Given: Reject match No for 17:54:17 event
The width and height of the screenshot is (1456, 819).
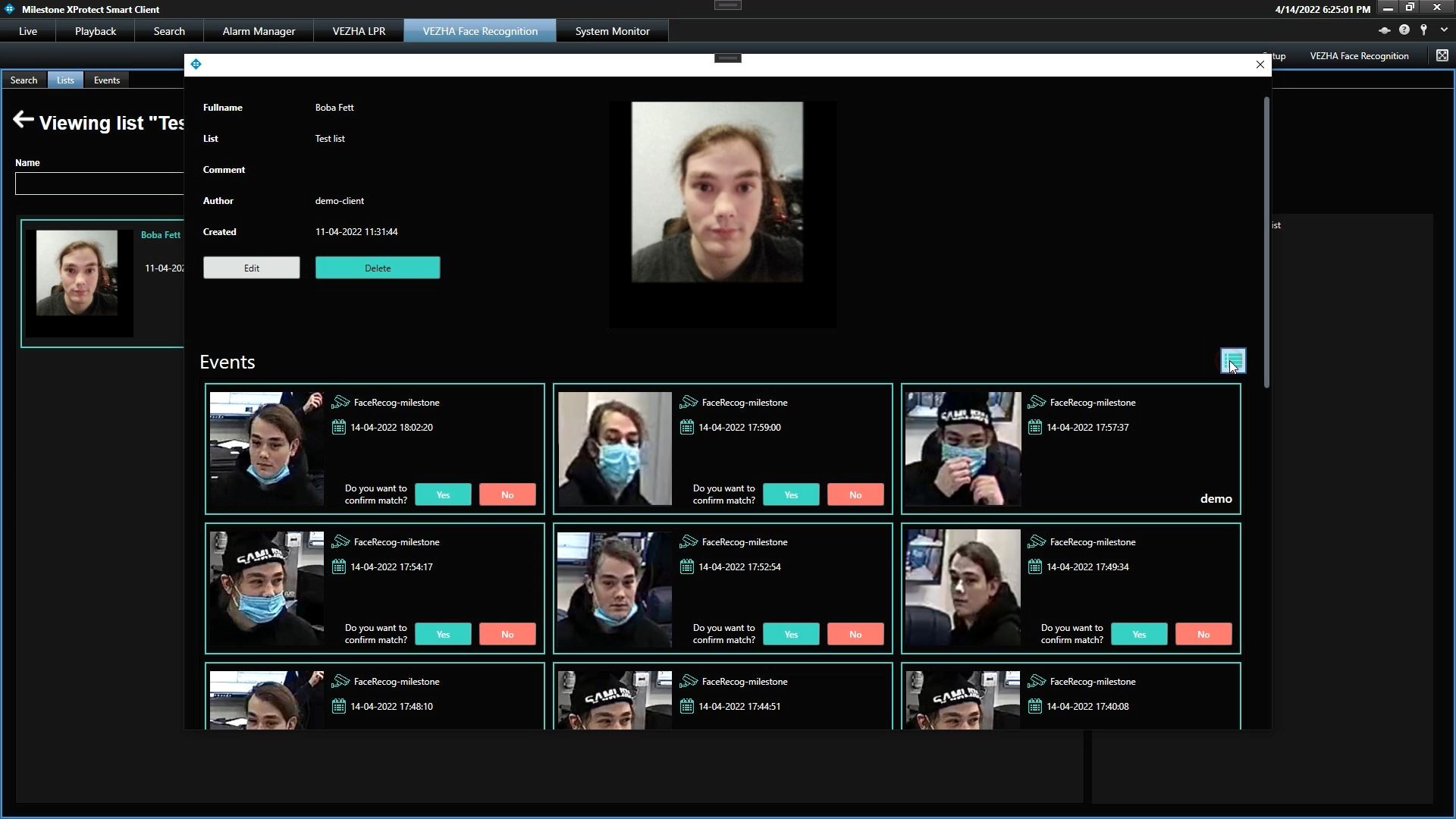Looking at the screenshot, I should tap(507, 634).
